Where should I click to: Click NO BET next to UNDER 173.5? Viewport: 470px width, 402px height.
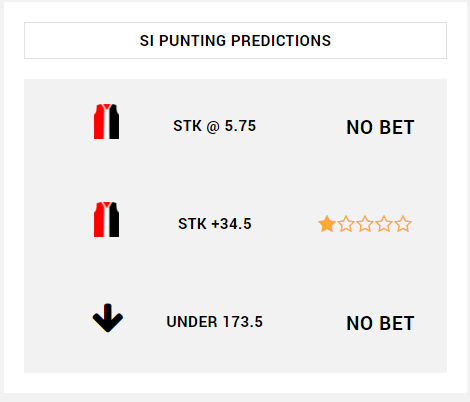[380, 323]
